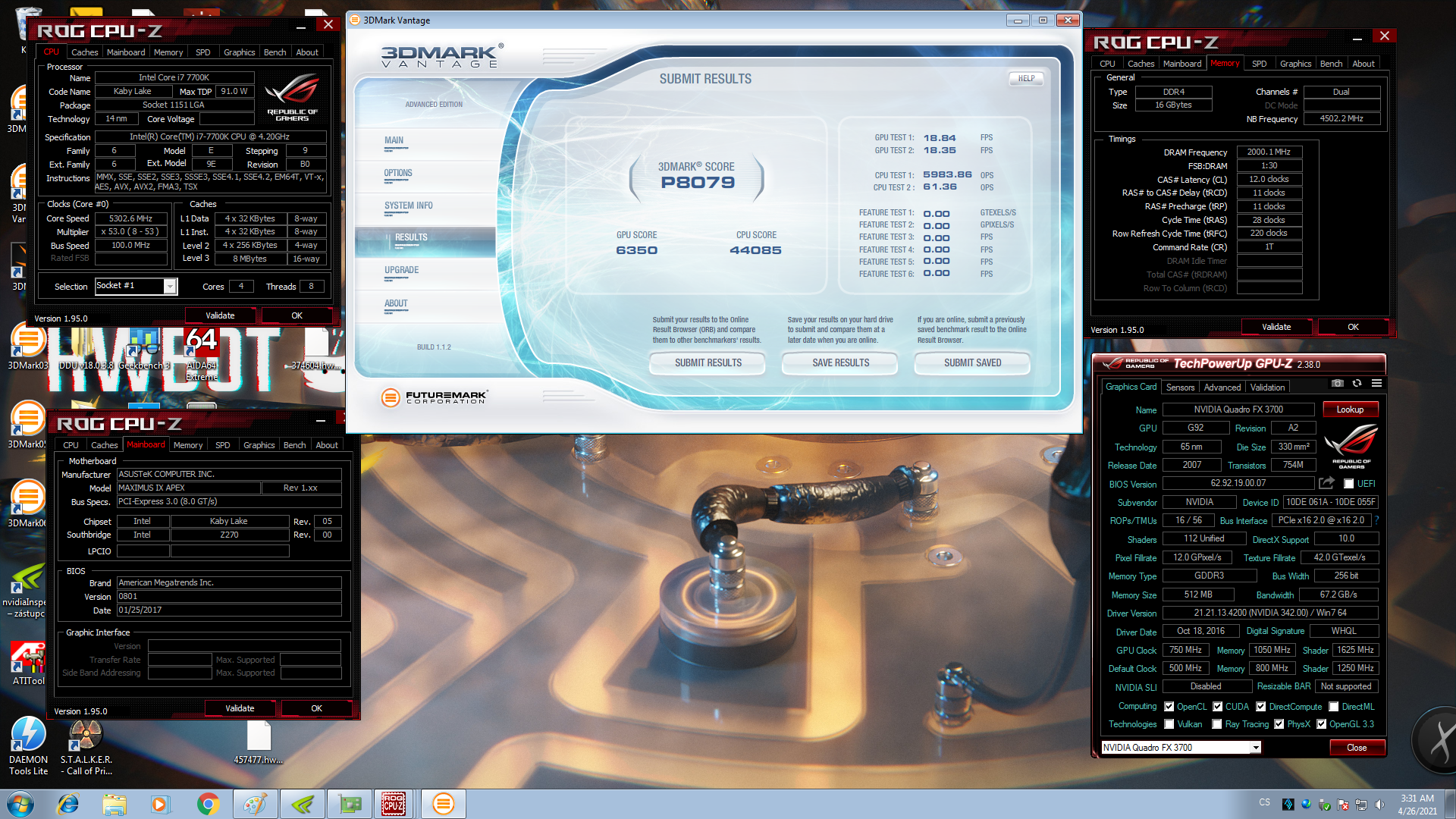Click Close button in GPU-Z
1456x819 pixels.
(x=1357, y=748)
